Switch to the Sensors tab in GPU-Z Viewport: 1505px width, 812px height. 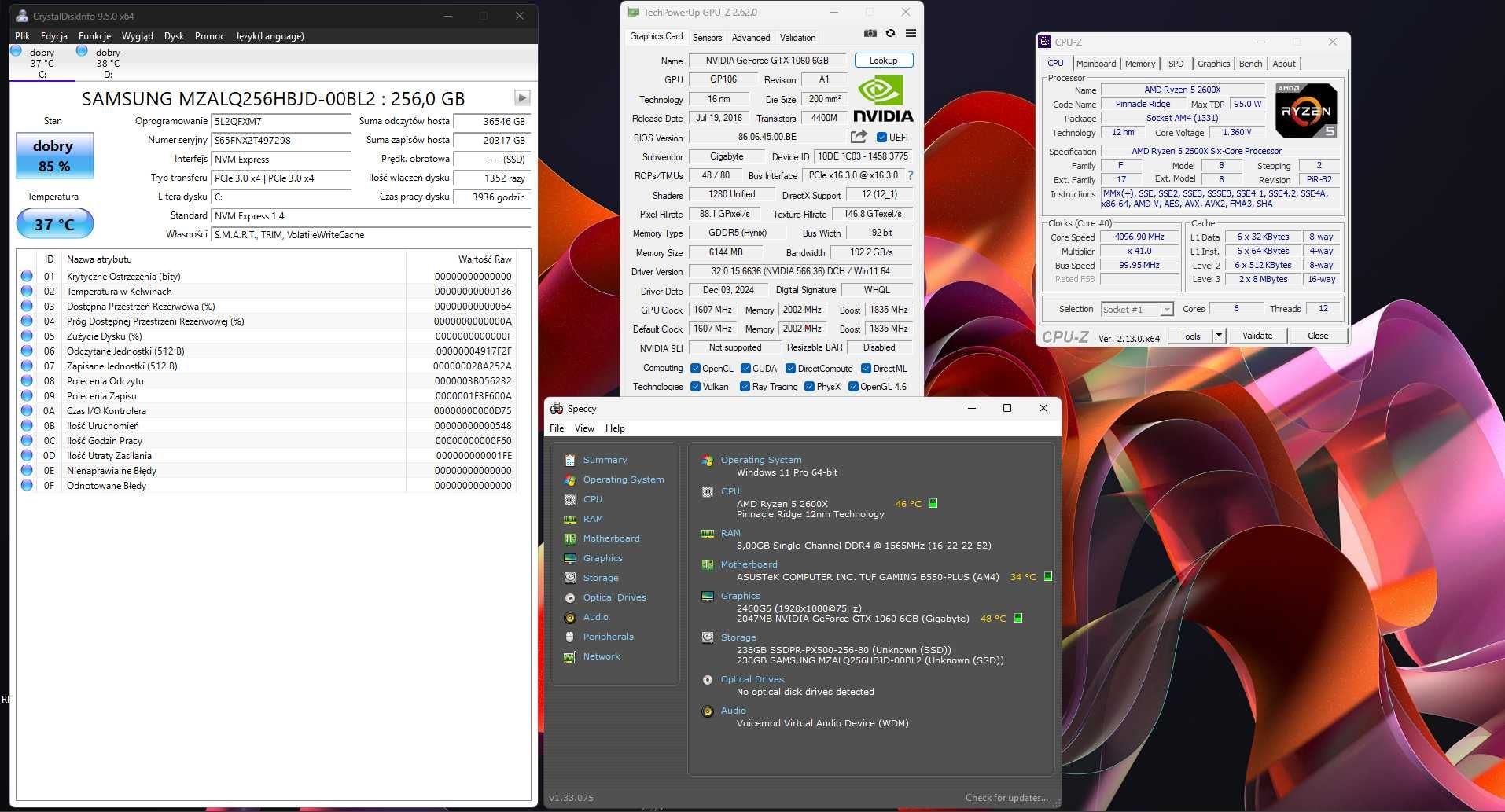(707, 38)
